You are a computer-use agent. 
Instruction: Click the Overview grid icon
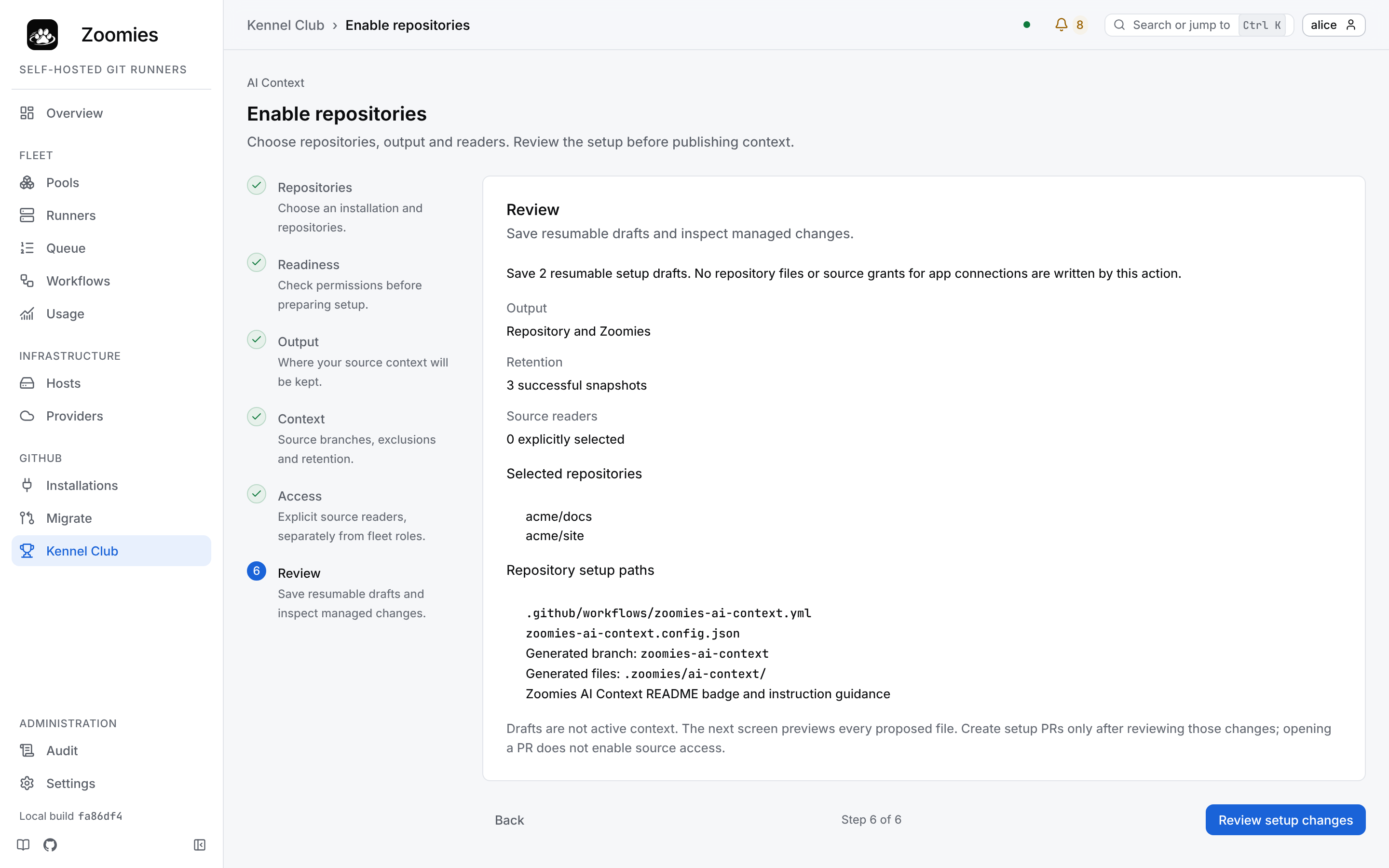tap(27, 113)
